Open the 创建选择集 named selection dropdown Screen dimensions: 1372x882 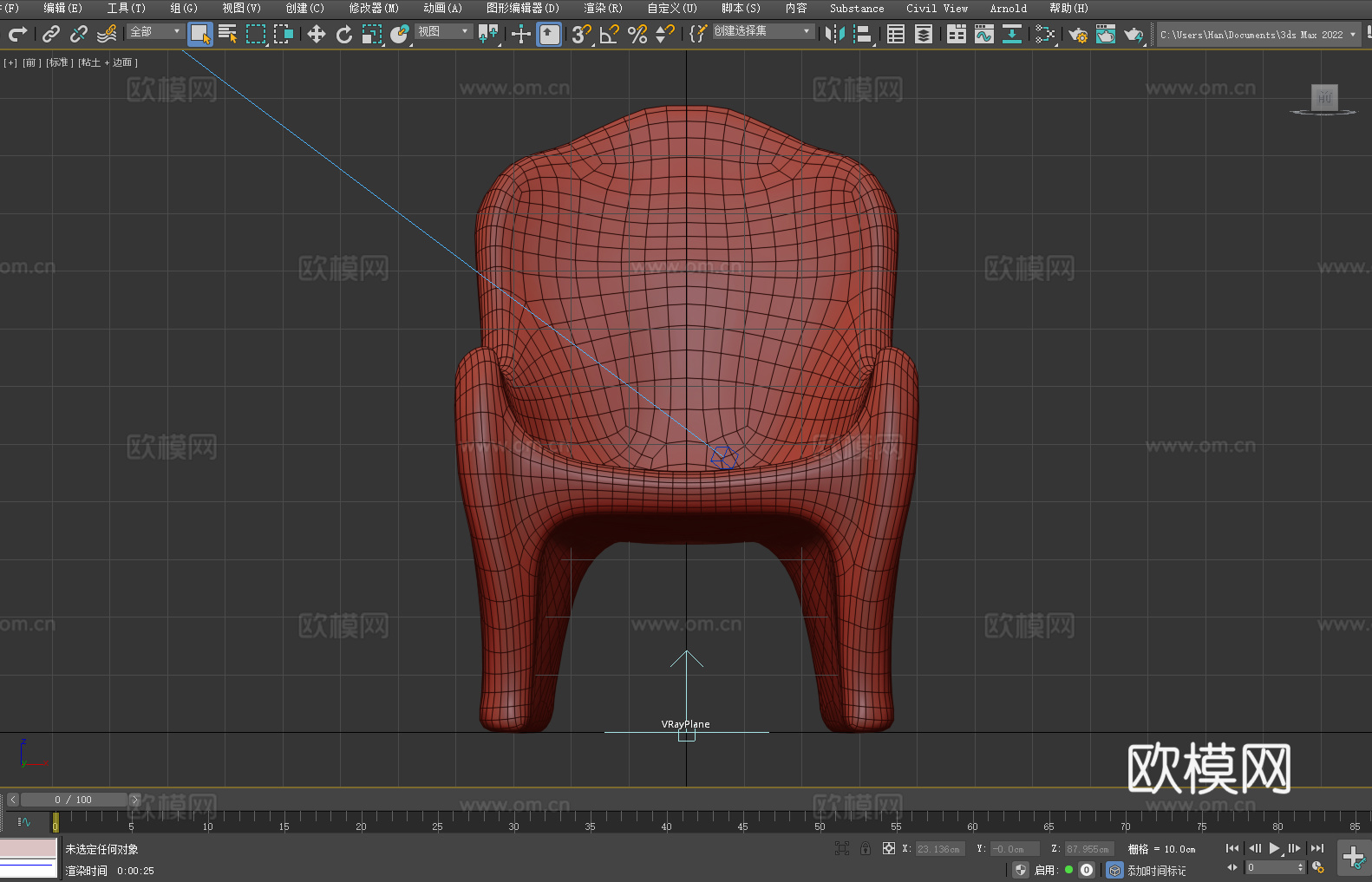pos(762,31)
